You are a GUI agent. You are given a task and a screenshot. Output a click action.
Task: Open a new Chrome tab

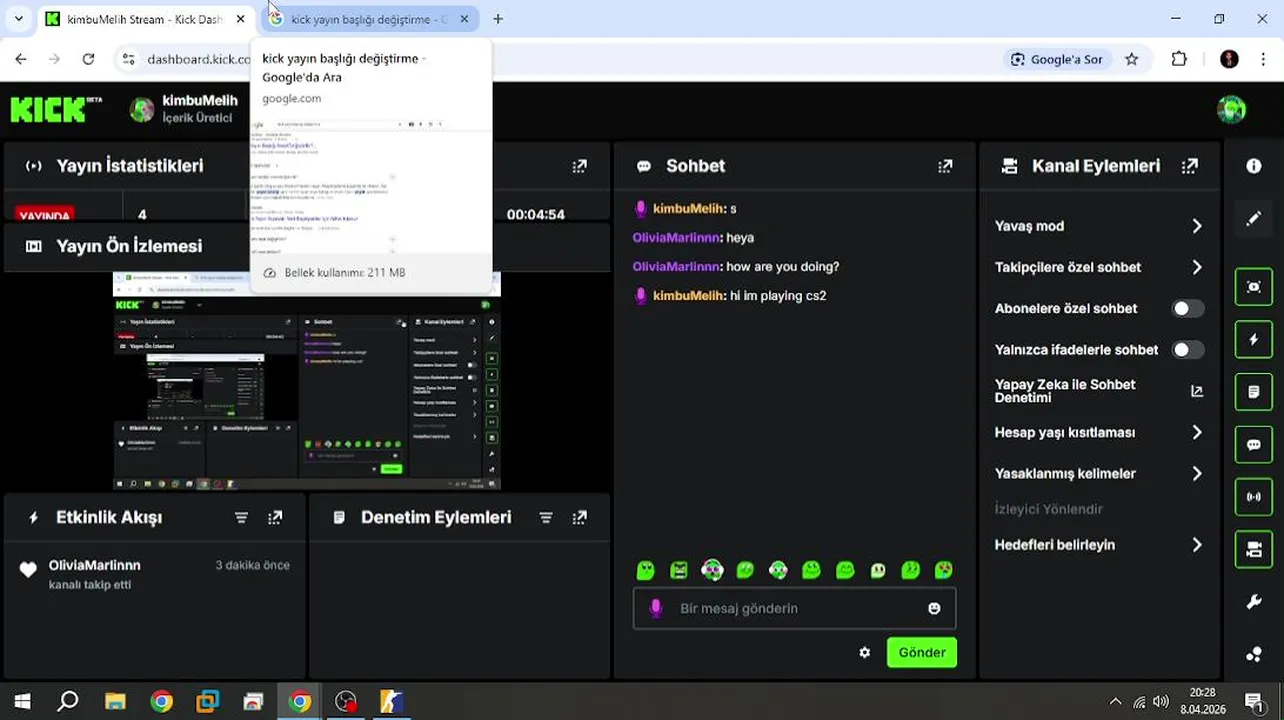pos(498,19)
